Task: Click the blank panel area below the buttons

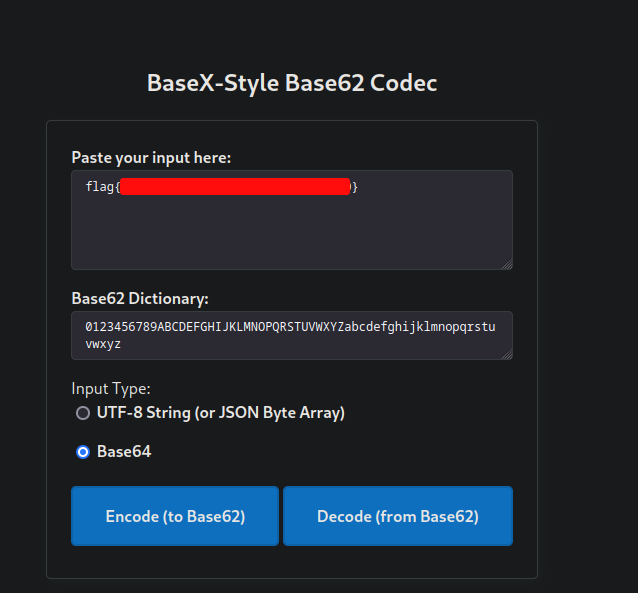Action: pos(291,561)
